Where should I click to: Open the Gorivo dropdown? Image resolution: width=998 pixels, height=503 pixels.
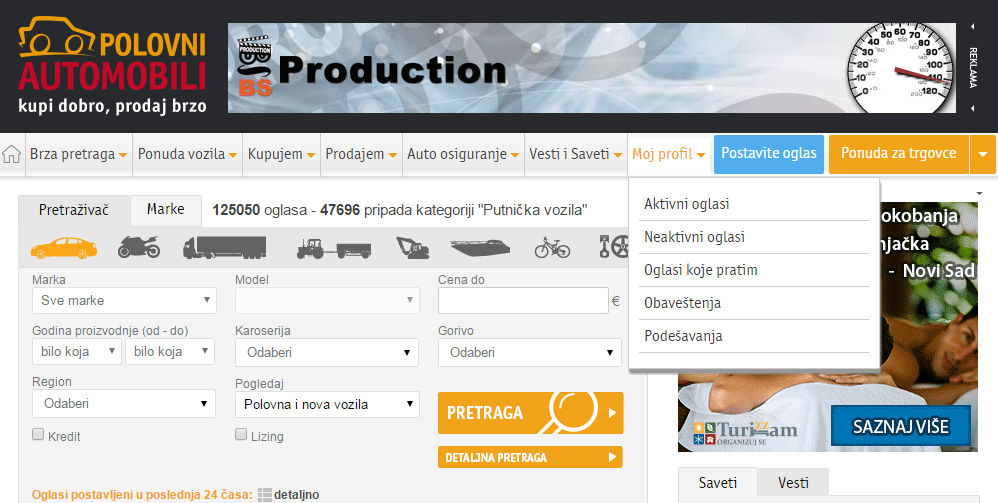(x=530, y=352)
